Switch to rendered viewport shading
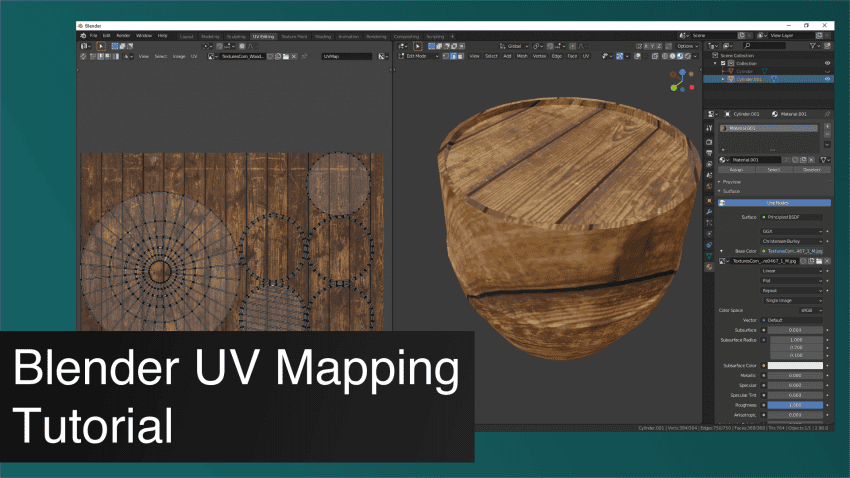The image size is (850, 478). (x=687, y=56)
